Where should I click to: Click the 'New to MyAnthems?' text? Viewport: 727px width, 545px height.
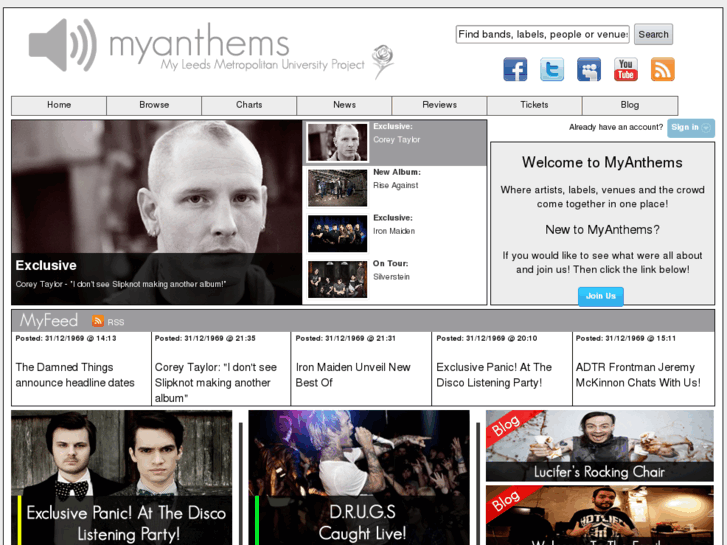pyautogui.click(x=602, y=230)
